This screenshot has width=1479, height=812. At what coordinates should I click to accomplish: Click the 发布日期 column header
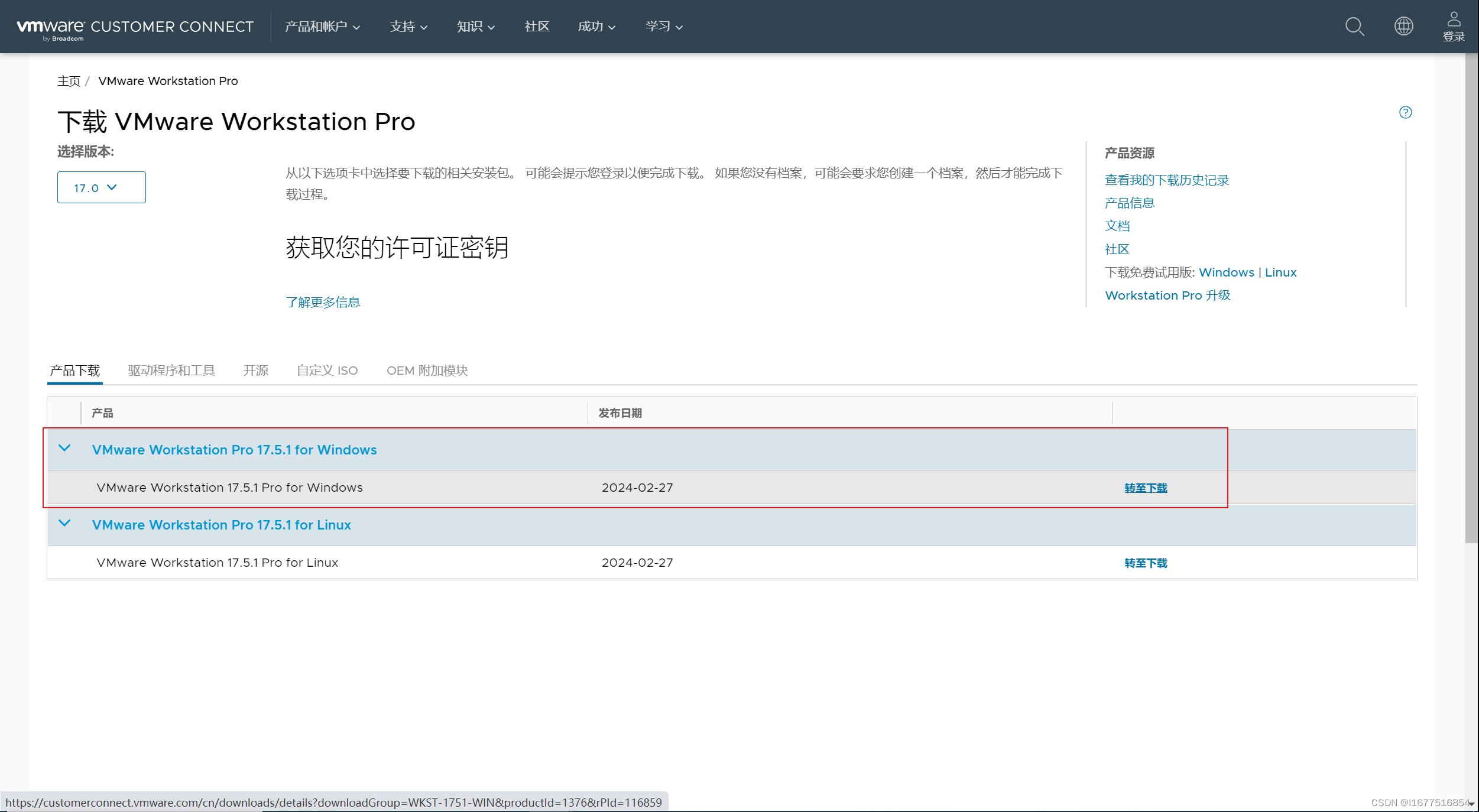[x=620, y=413]
